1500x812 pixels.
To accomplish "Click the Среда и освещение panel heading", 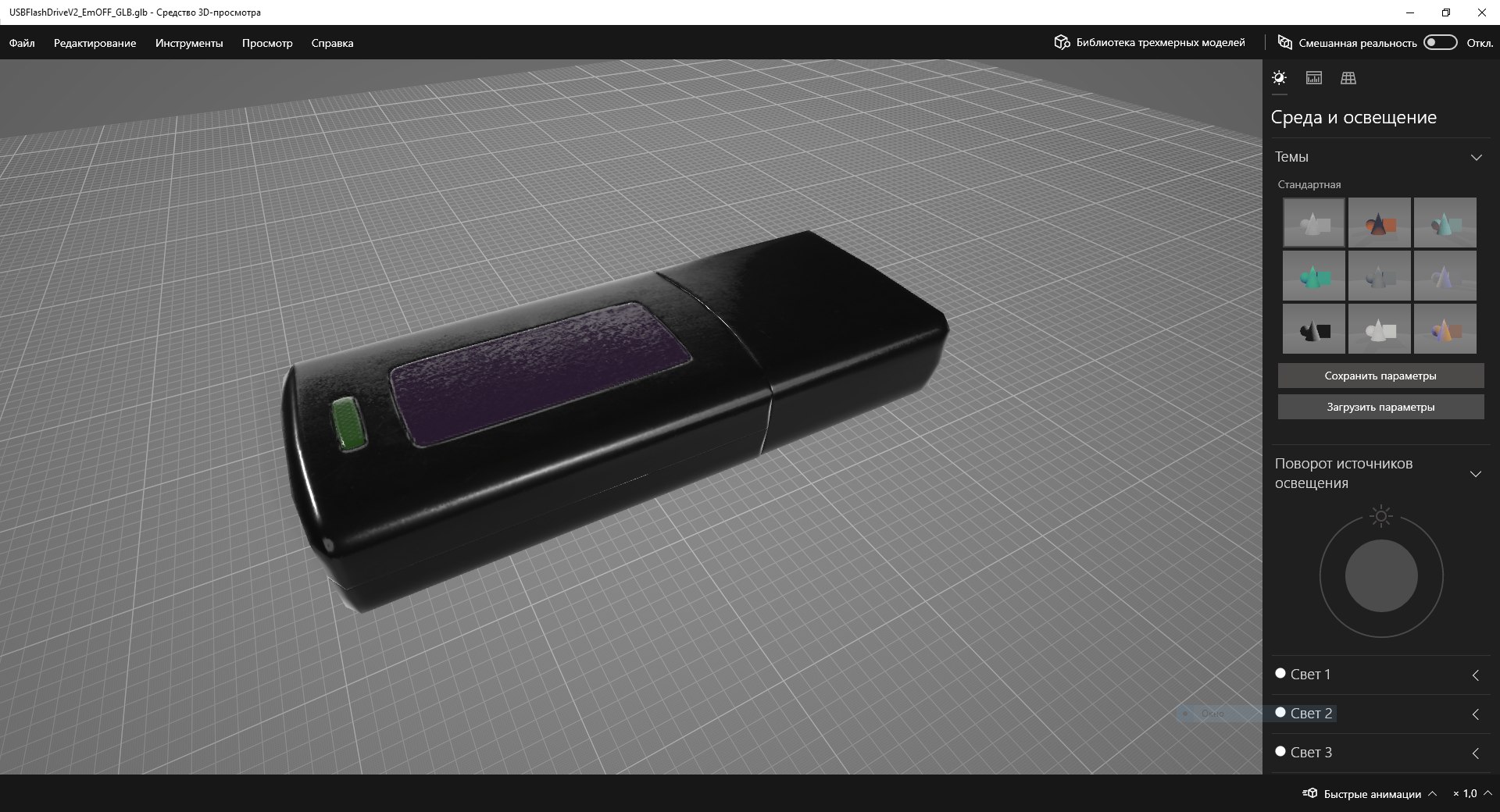I will pos(1354,117).
